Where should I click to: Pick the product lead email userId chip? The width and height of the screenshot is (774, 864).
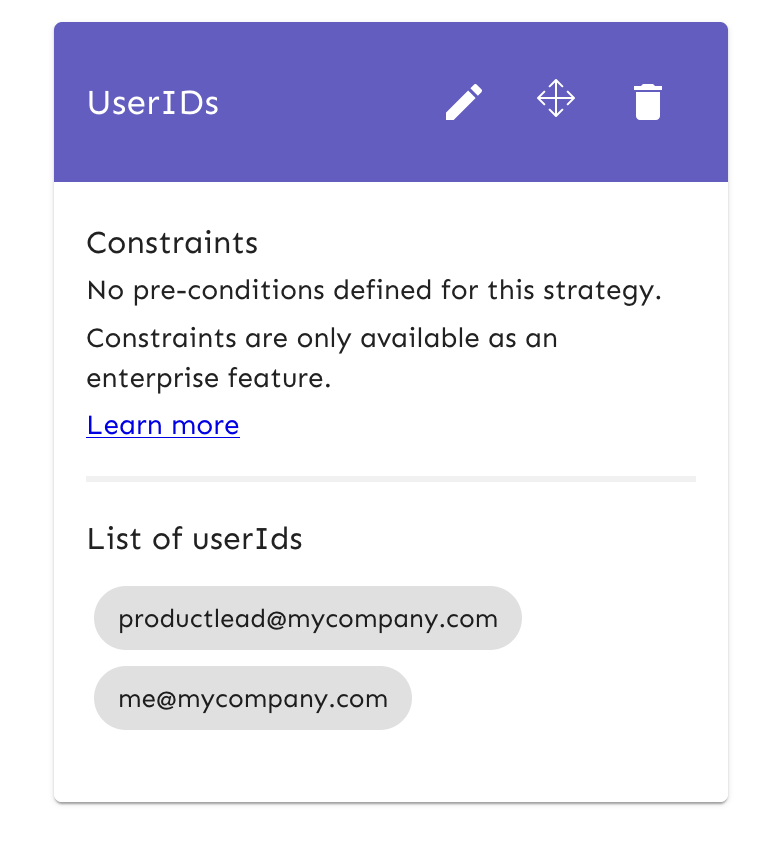[x=308, y=618]
